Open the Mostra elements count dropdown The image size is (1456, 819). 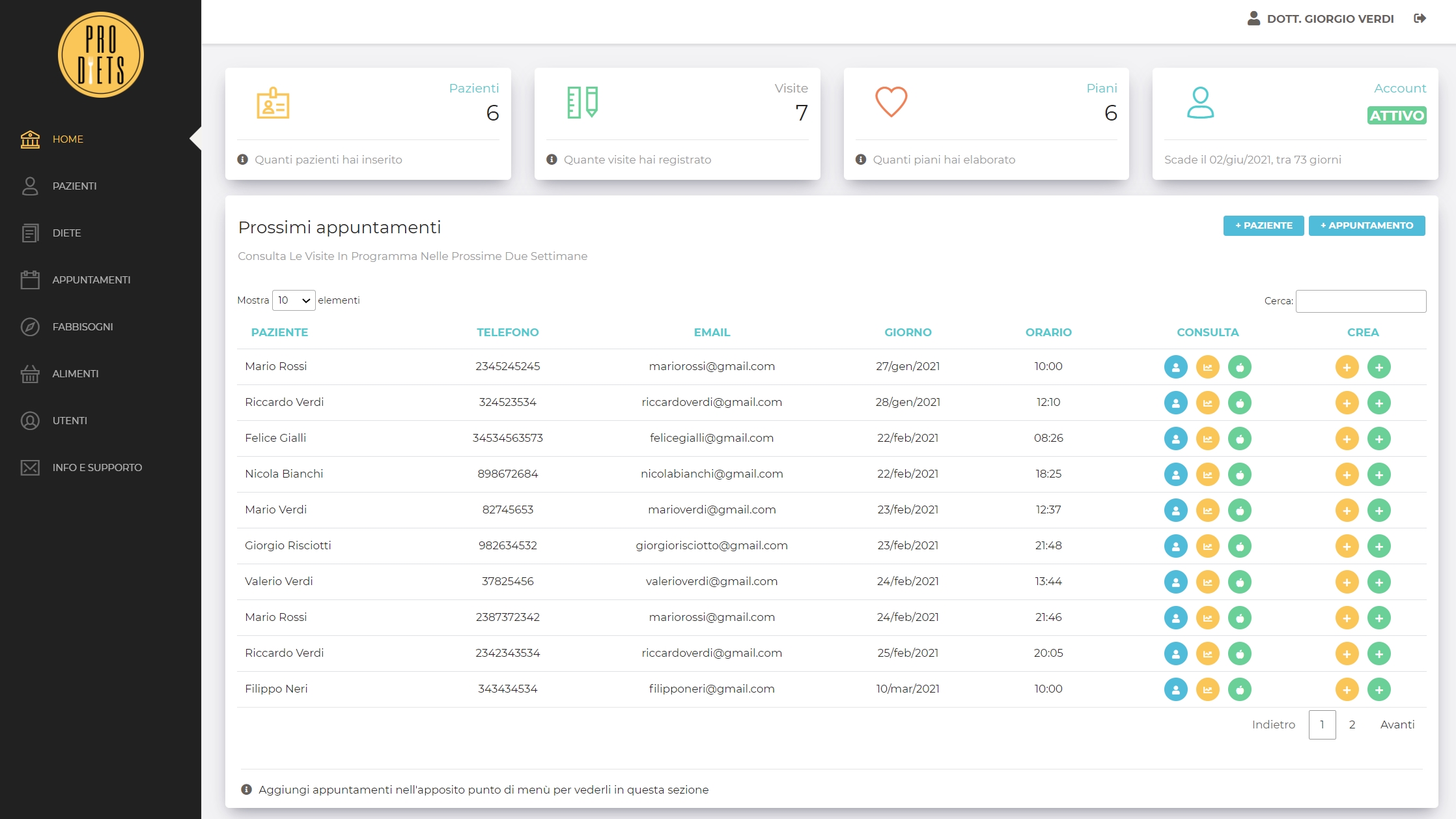(294, 300)
